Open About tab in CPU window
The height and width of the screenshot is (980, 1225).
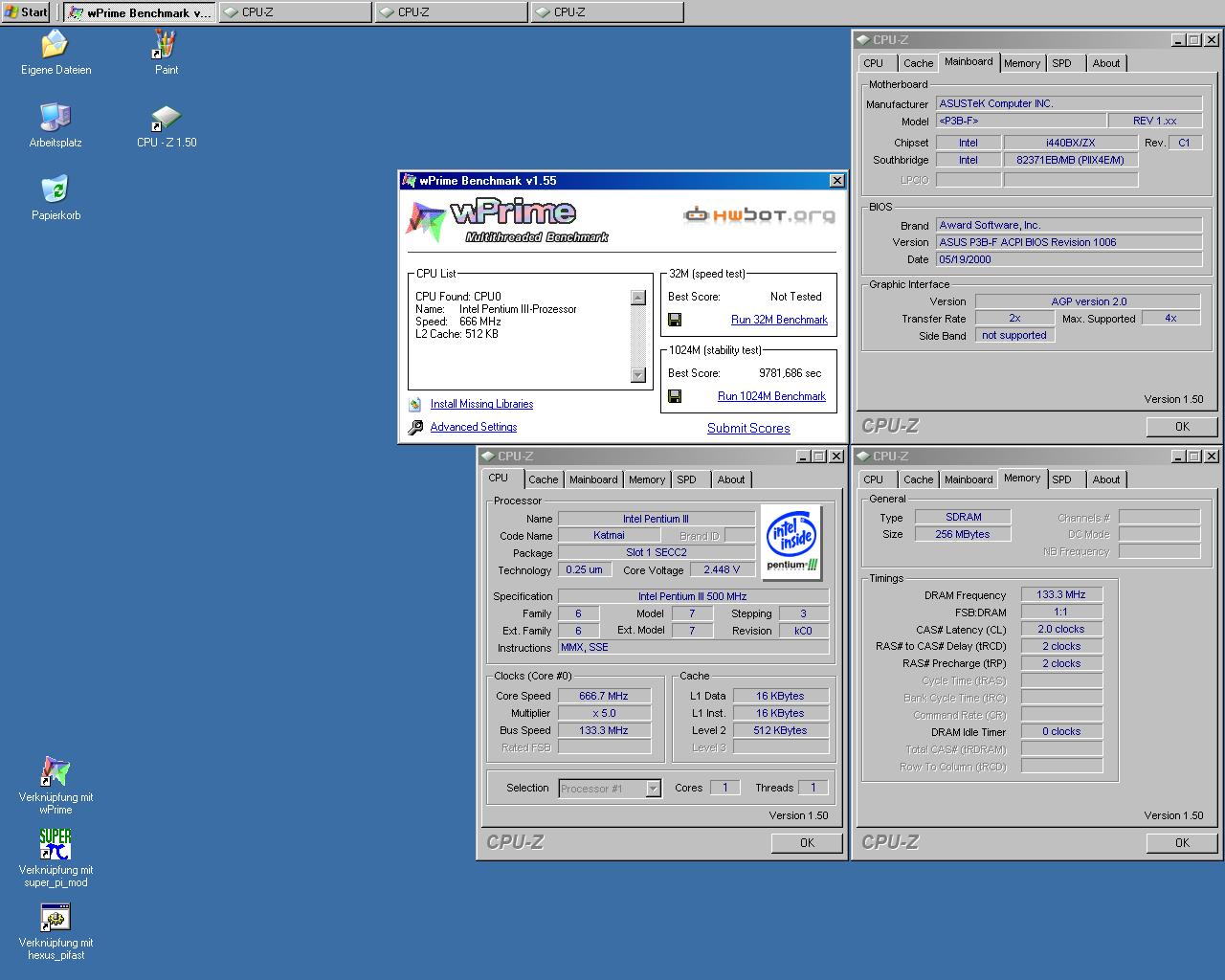coord(731,480)
